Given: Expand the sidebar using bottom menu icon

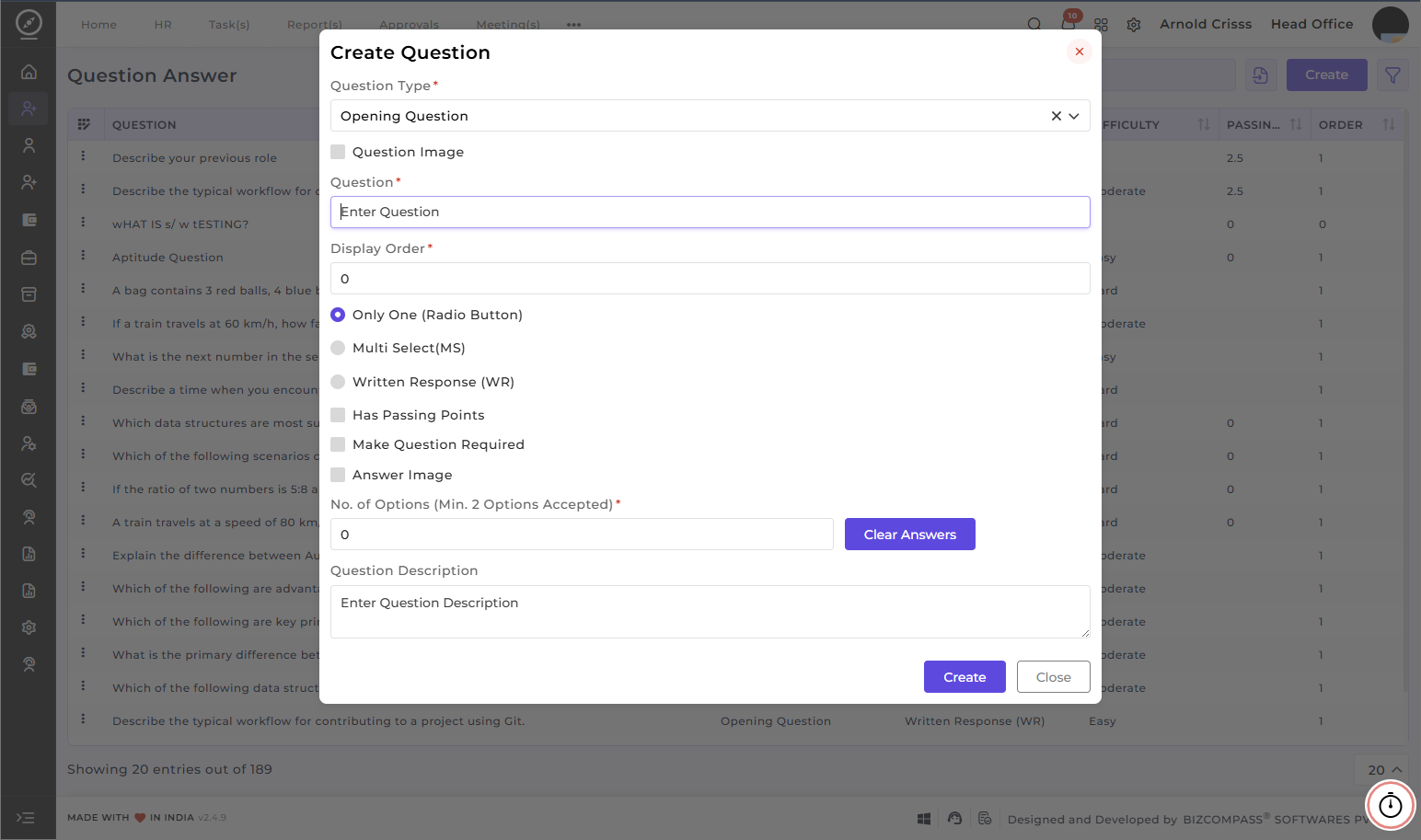Looking at the screenshot, I should tap(27, 817).
